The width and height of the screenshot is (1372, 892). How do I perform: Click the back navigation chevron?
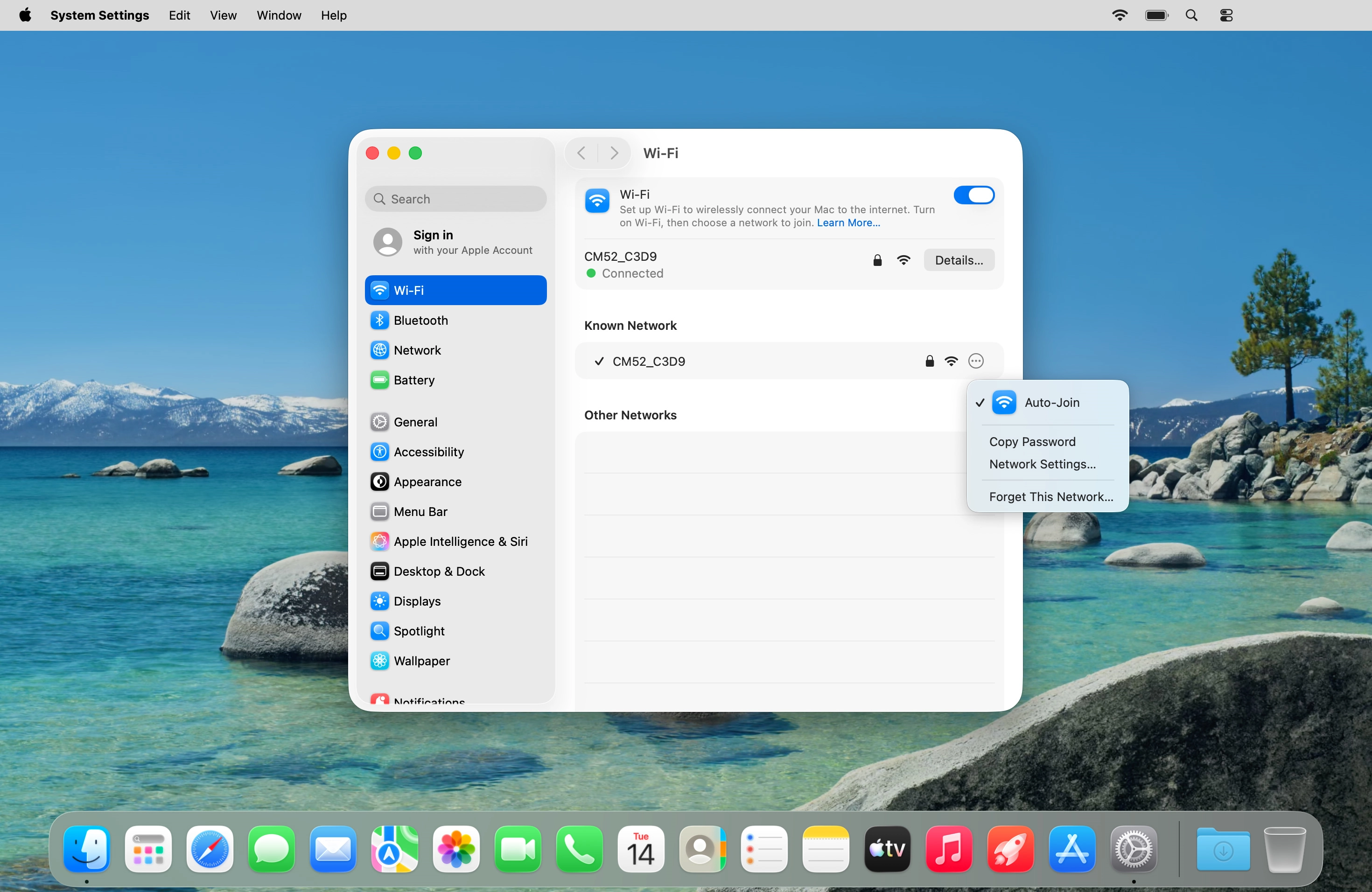(581, 153)
